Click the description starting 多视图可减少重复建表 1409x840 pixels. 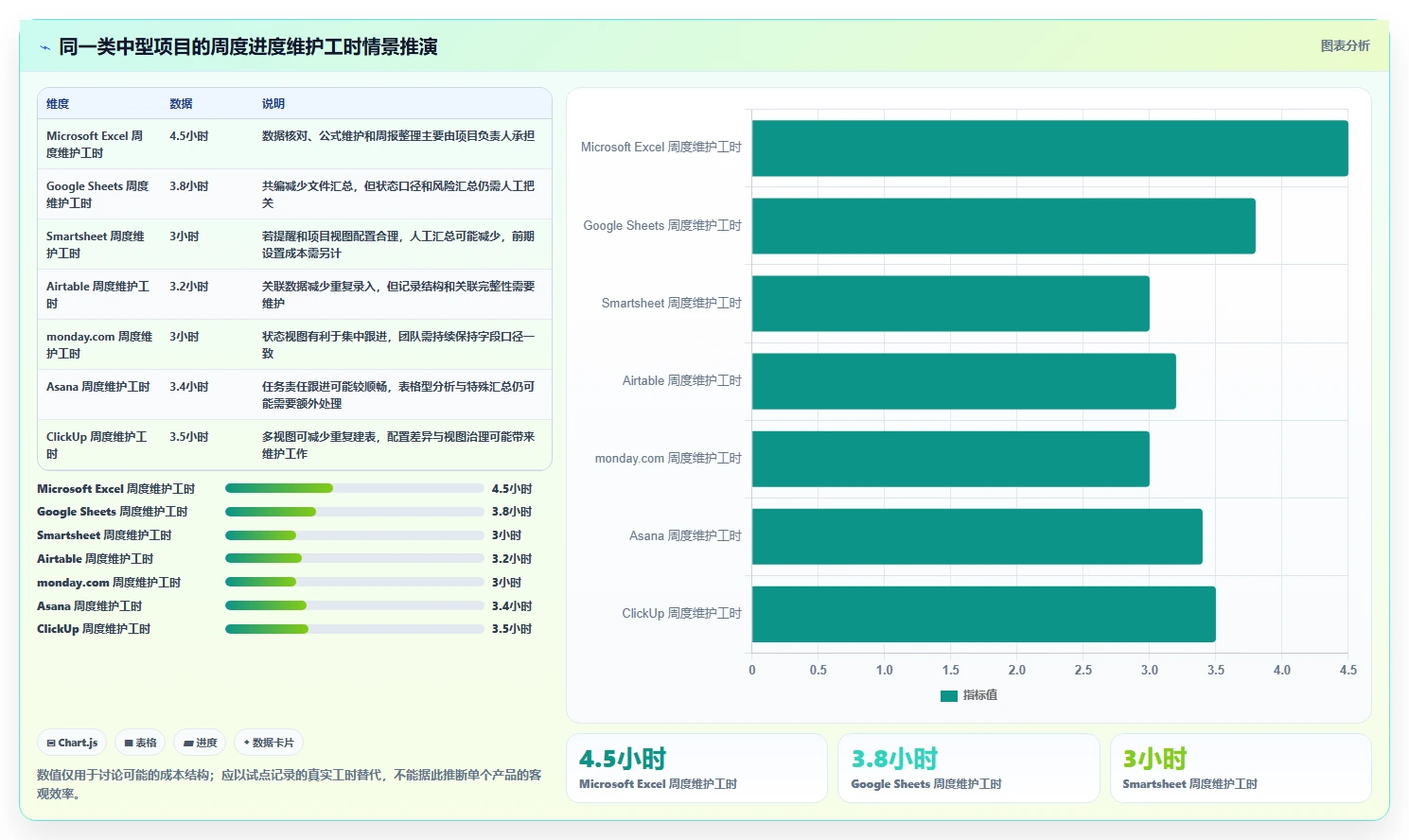point(398,446)
